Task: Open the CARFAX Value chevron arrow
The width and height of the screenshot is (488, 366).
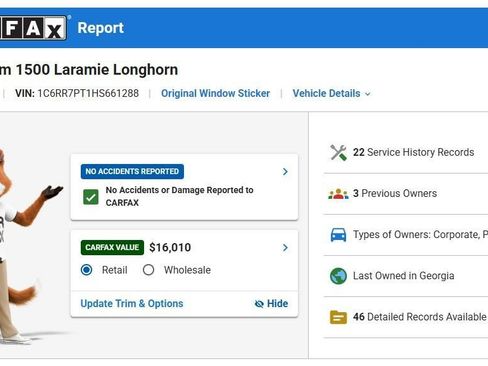Action: (285, 248)
